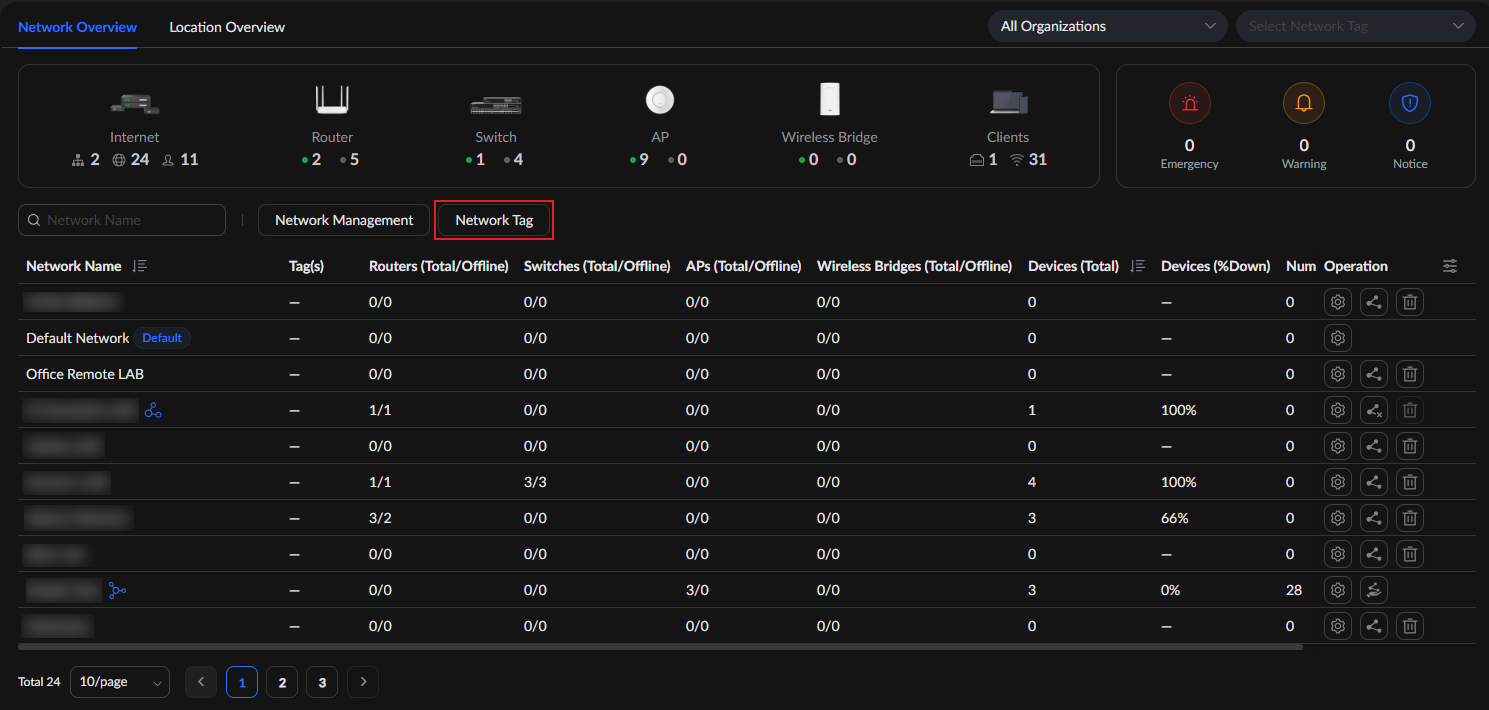Open column display settings icon
This screenshot has height=710, width=1489.
[x=1450, y=266]
